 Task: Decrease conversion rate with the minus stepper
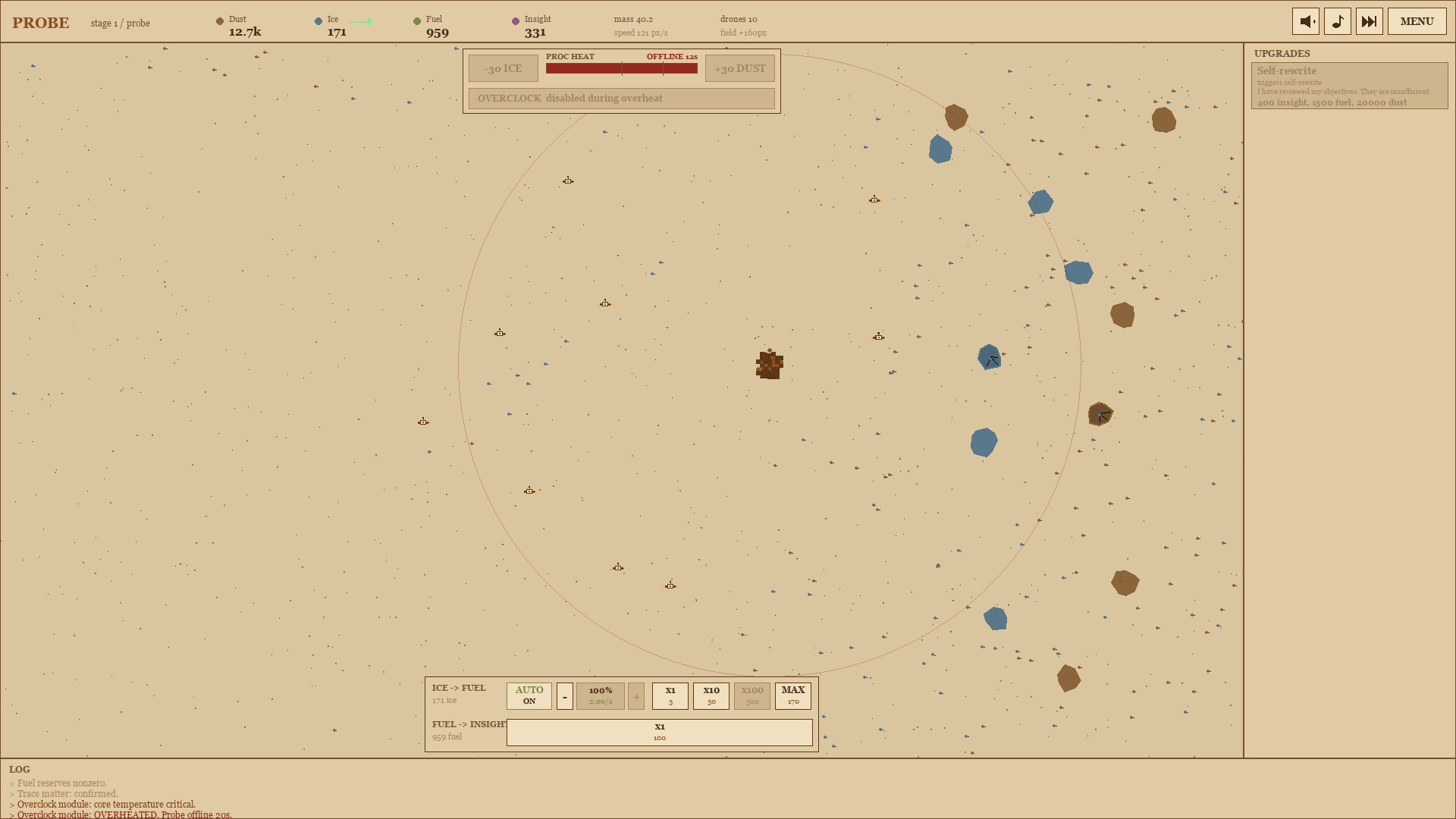coord(564,695)
